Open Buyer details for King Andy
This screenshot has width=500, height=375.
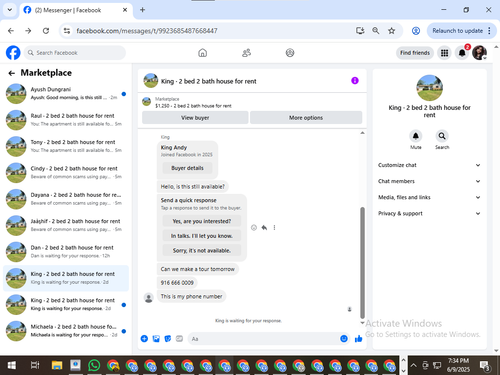tap(187, 168)
